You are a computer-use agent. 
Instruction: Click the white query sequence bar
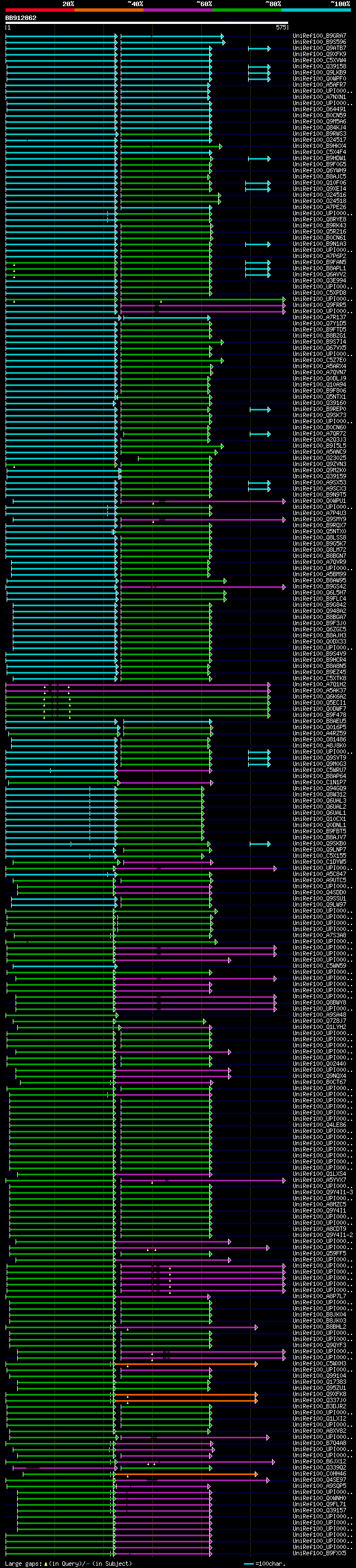[x=147, y=23]
